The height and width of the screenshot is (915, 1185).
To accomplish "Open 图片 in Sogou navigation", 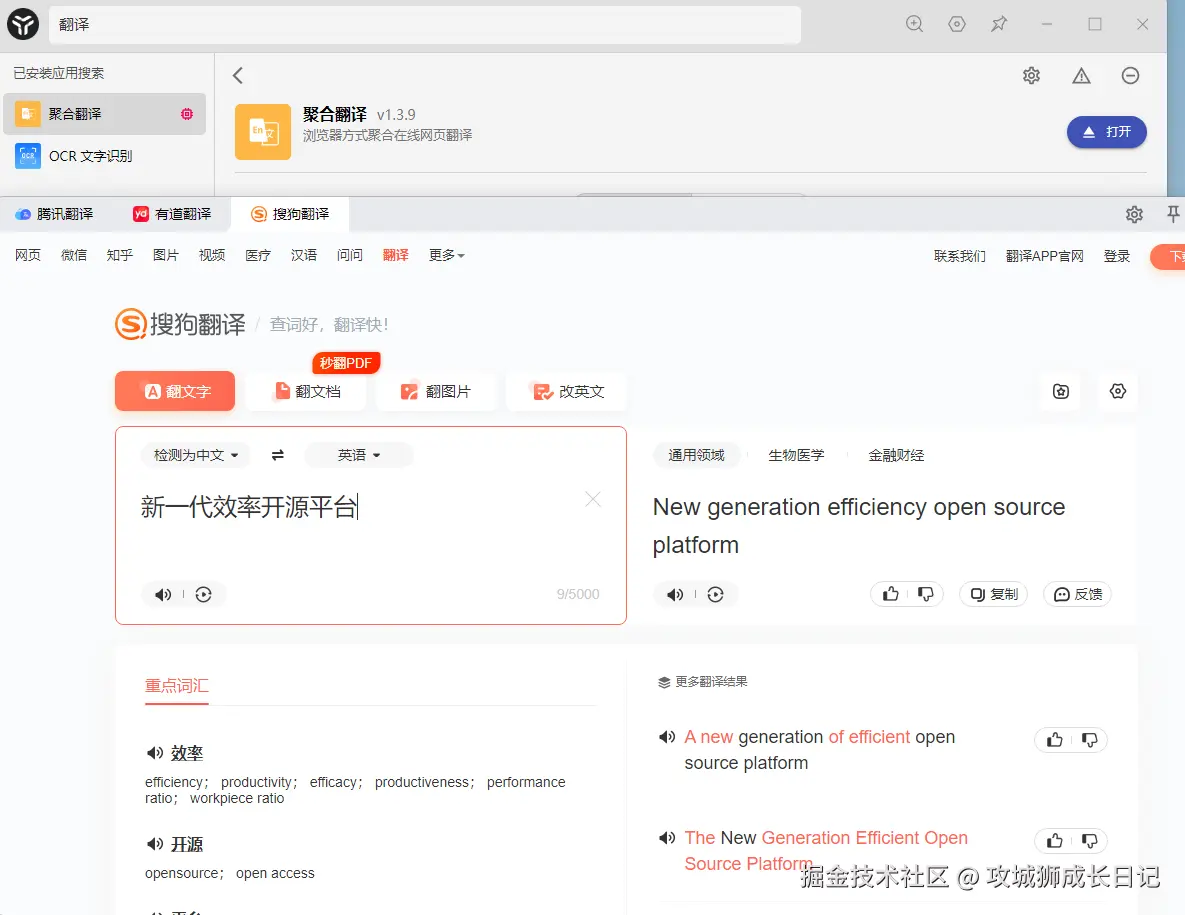I will (x=166, y=255).
